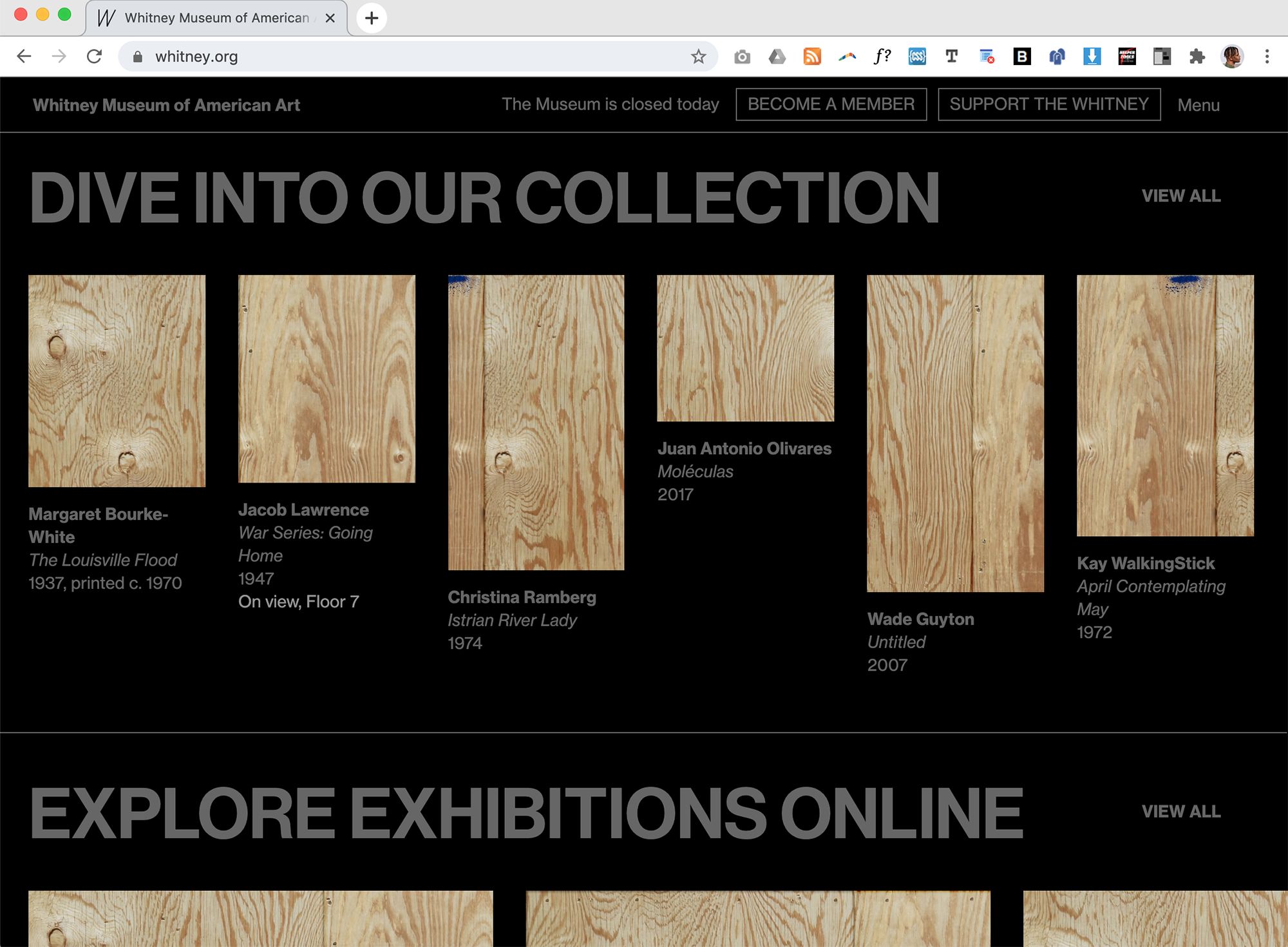Open the Margaret Bourke-White artwork thumbnail
The width and height of the screenshot is (1288, 947).
[117, 381]
